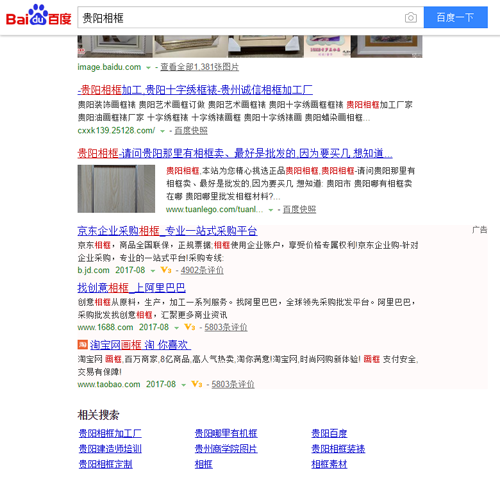Open camera image search icon
The image size is (500, 500).
click(411, 18)
